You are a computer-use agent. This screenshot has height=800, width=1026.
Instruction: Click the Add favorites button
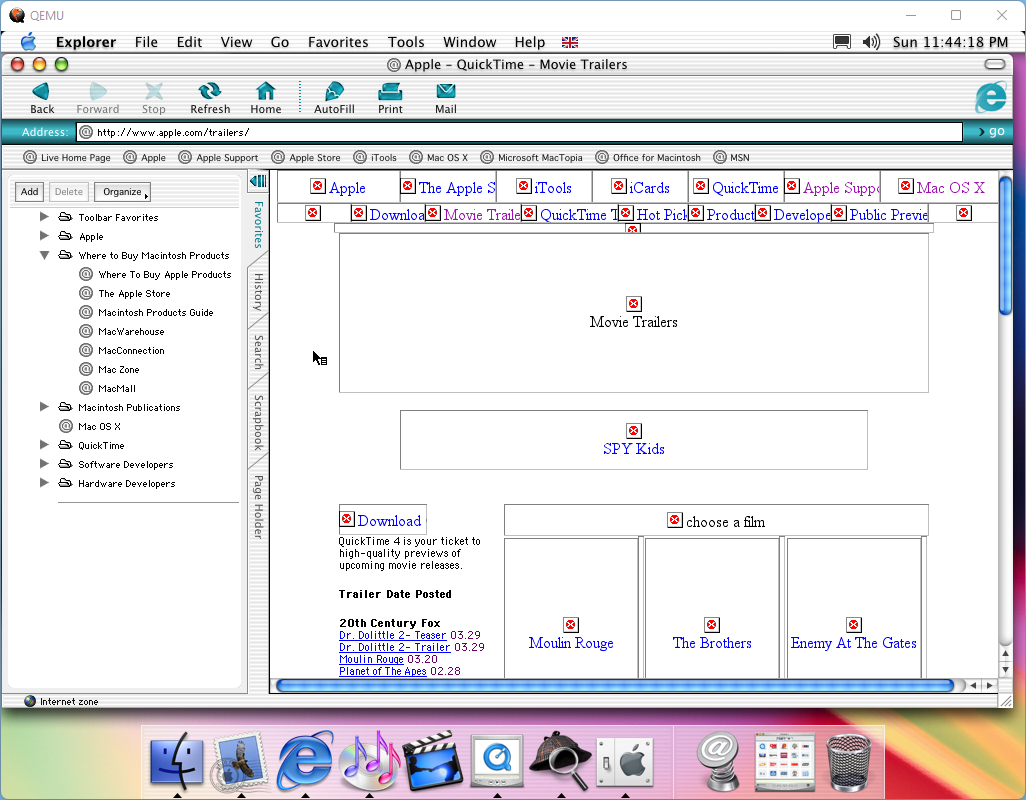pyautogui.click(x=30, y=192)
